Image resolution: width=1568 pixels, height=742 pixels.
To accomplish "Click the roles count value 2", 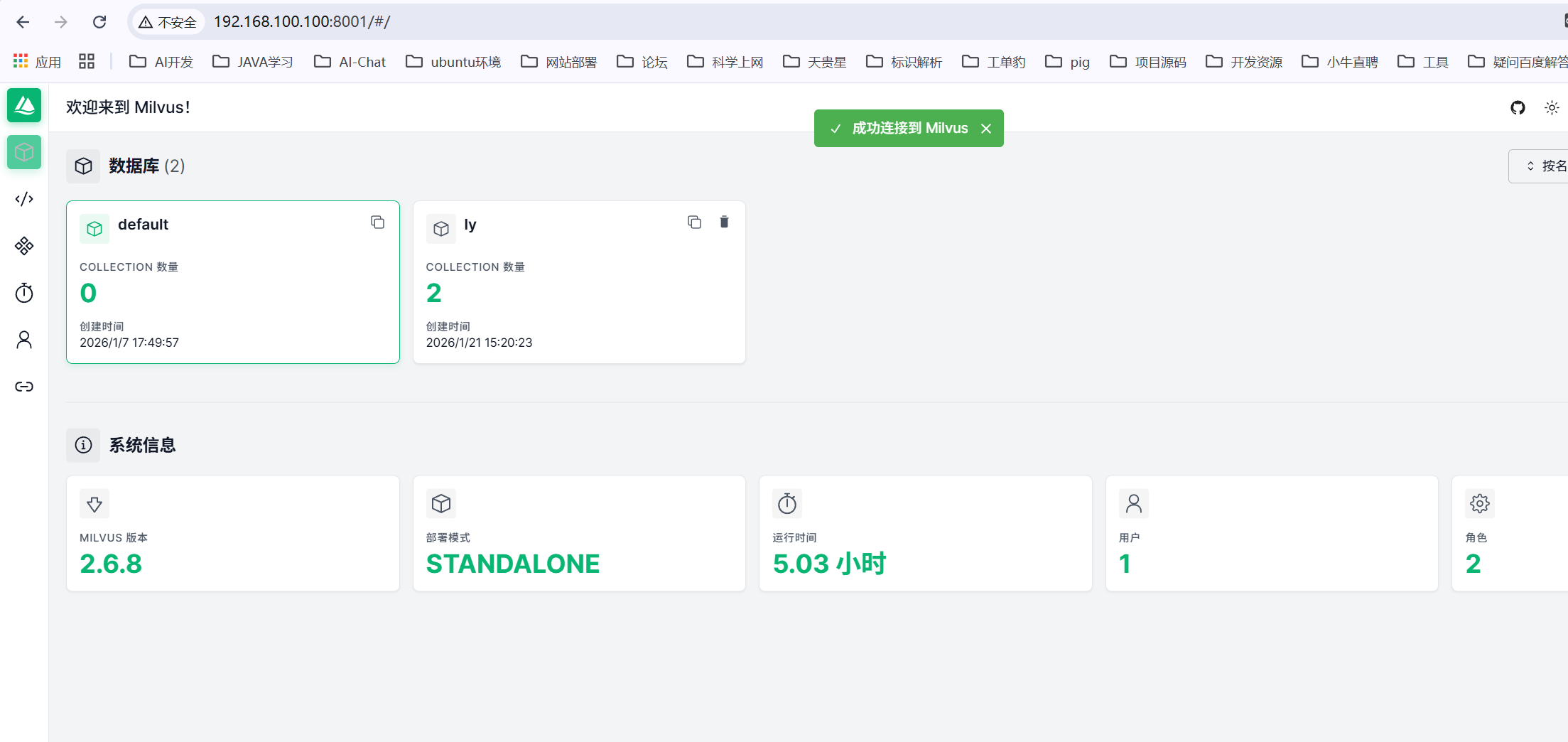I will (1474, 564).
